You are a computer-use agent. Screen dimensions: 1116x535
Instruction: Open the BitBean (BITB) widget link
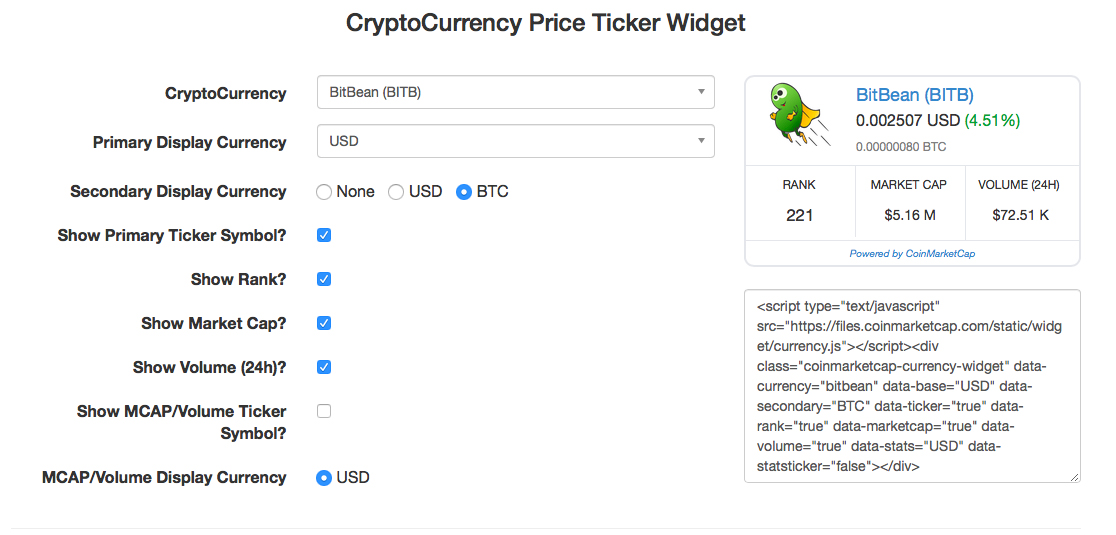(x=914, y=96)
